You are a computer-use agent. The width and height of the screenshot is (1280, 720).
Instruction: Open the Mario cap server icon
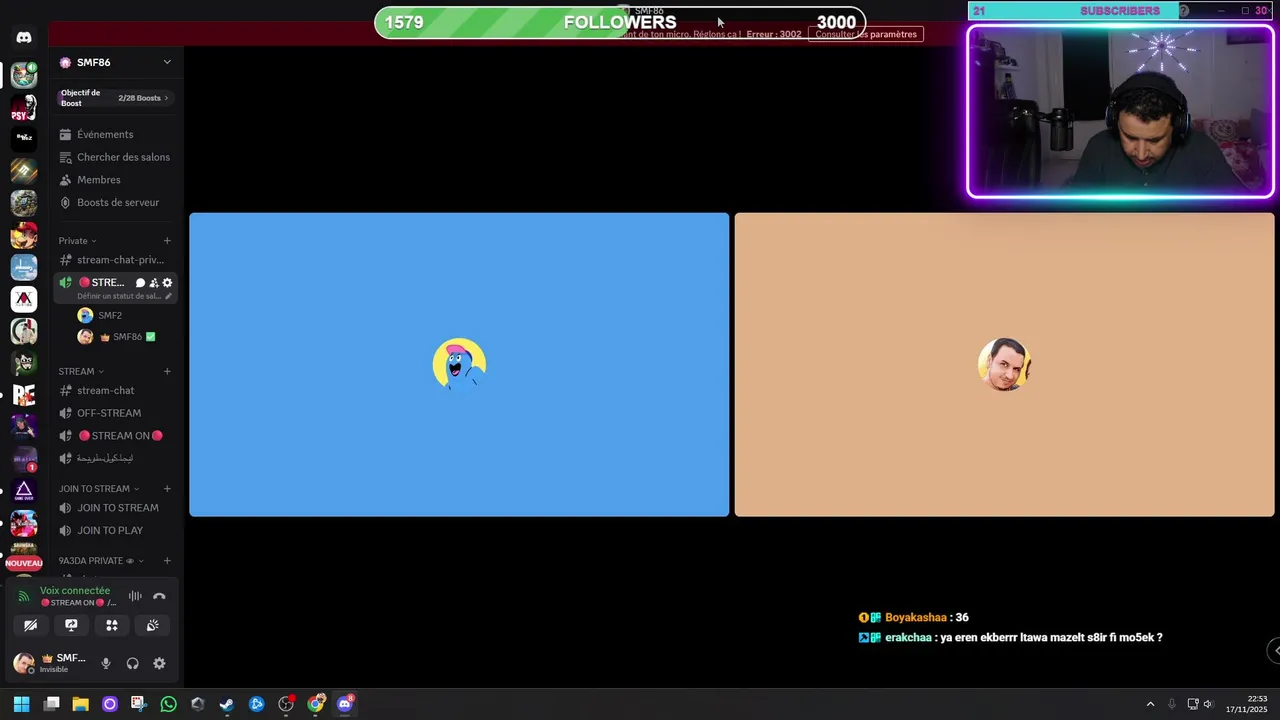point(24,235)
